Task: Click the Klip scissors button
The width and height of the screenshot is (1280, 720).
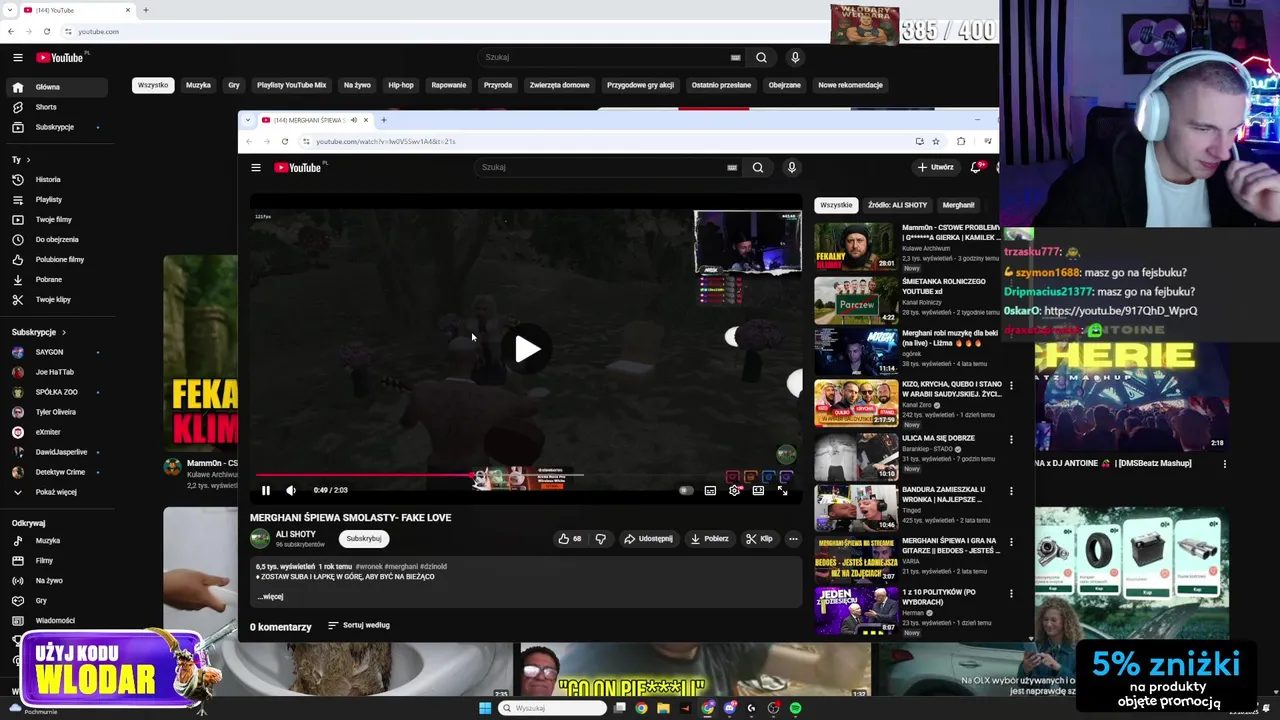Action: pyautogui.click(x=759, y=538)
